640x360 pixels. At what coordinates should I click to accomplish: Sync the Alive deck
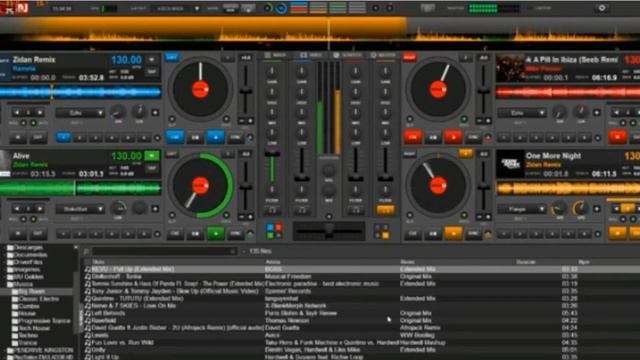click(235, 233)
